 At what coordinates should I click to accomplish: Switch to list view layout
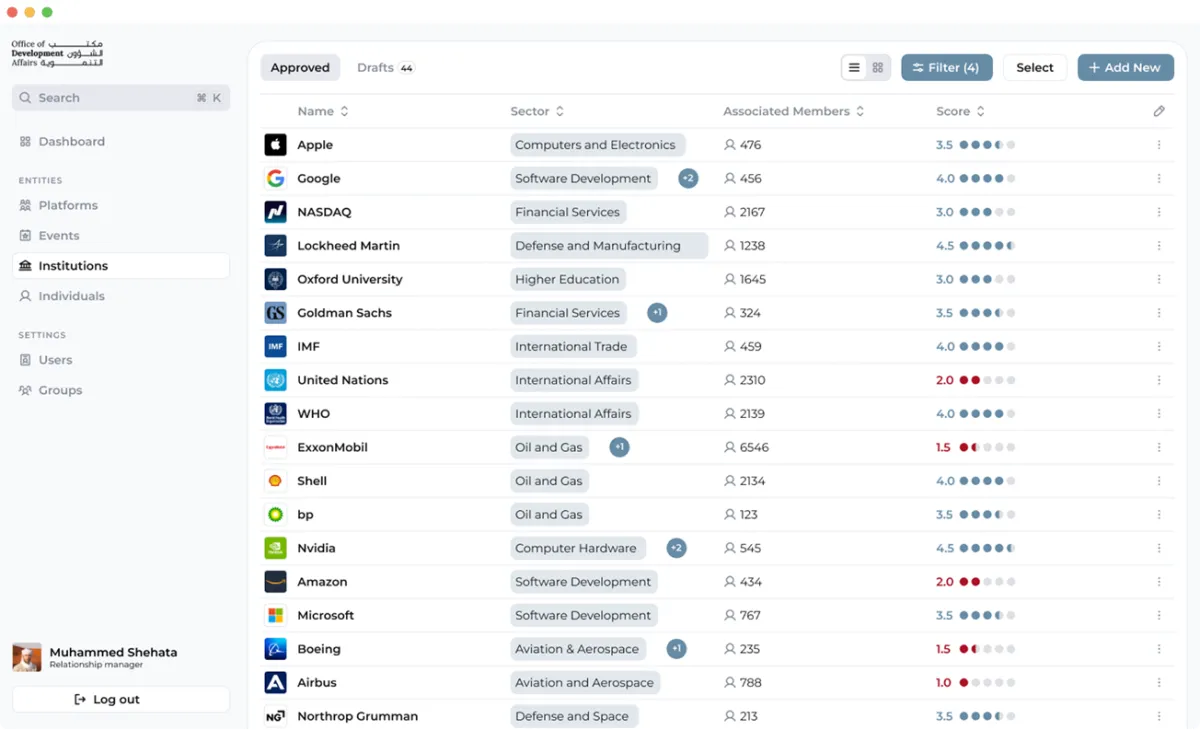[x=854, y=67]
